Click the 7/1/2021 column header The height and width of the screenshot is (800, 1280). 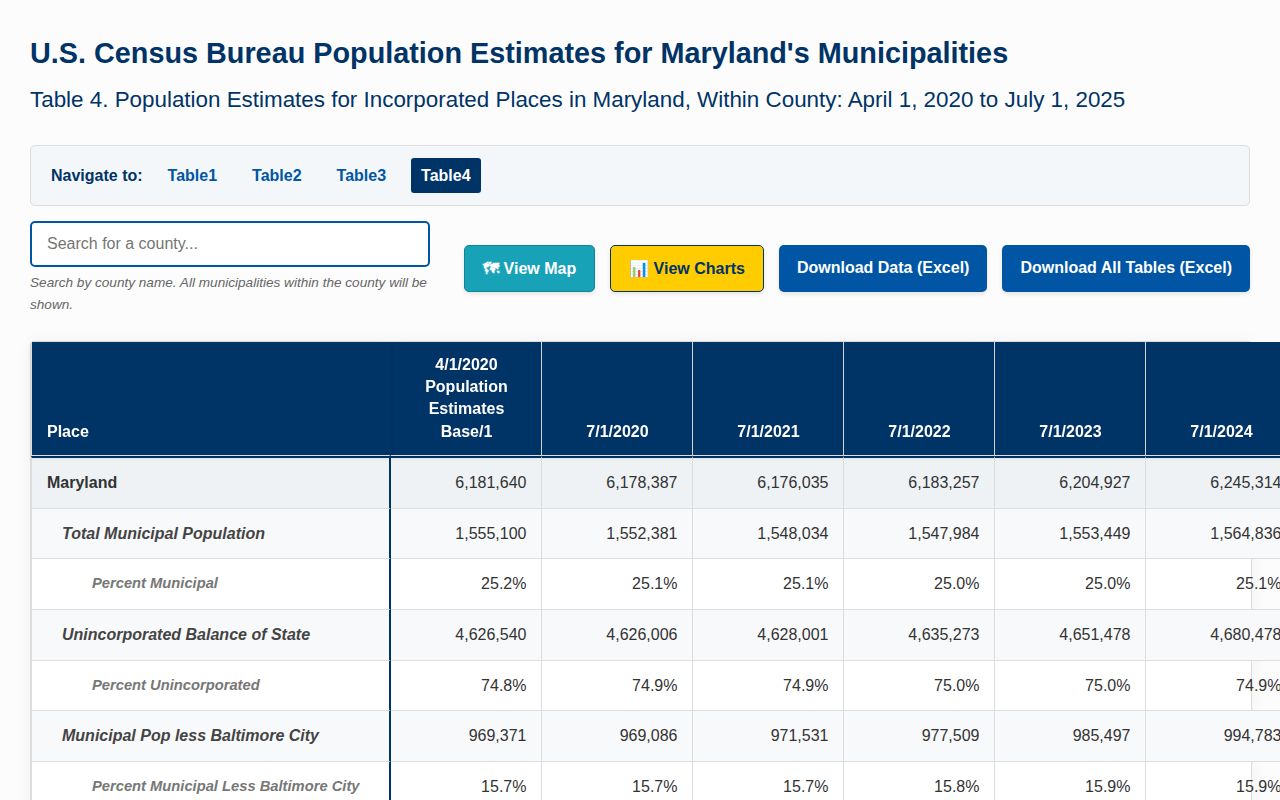(768, 399)
